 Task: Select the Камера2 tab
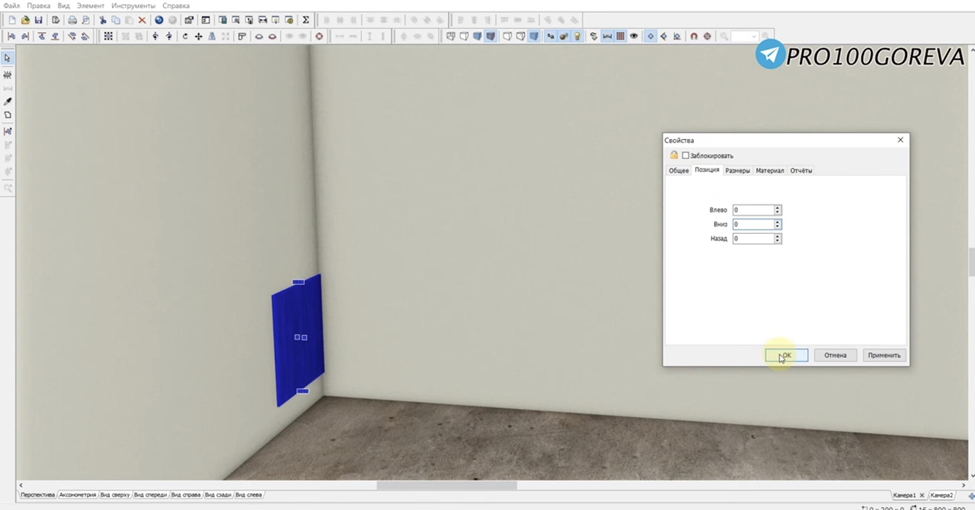pos(942,495)
